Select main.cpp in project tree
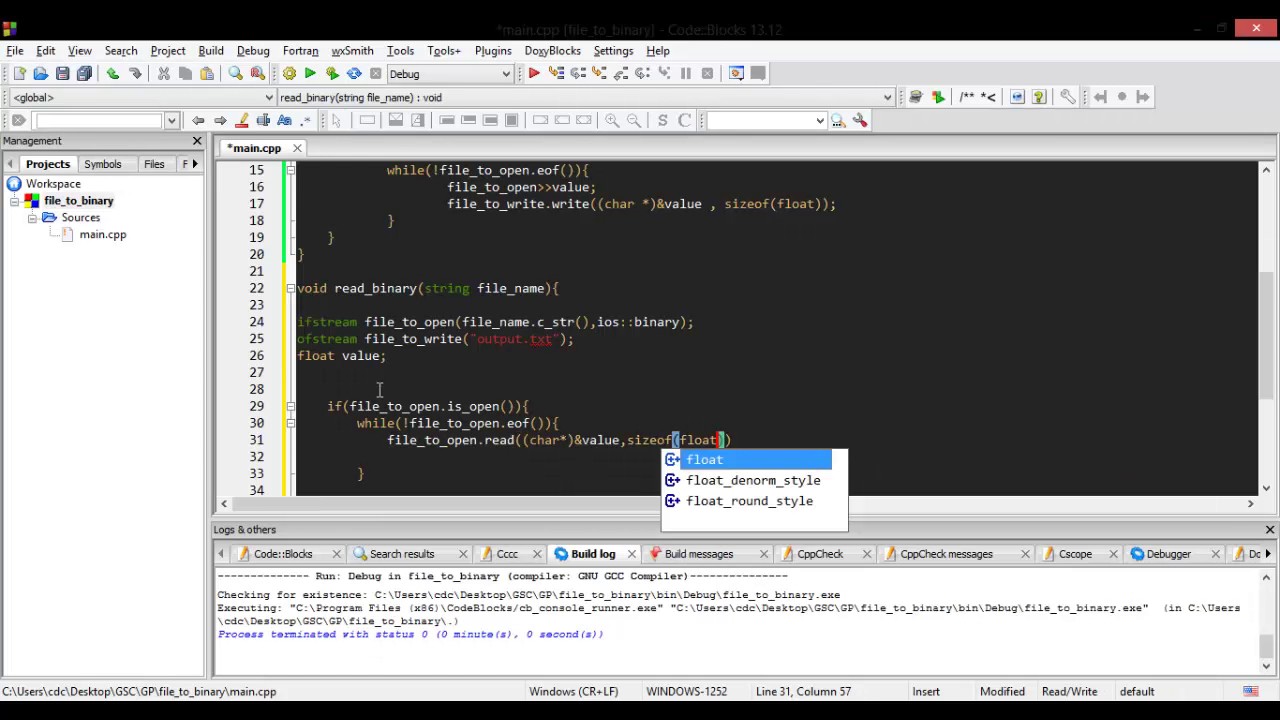The width and height of the screenshot is (1280, 720). [x=103, y=235]
